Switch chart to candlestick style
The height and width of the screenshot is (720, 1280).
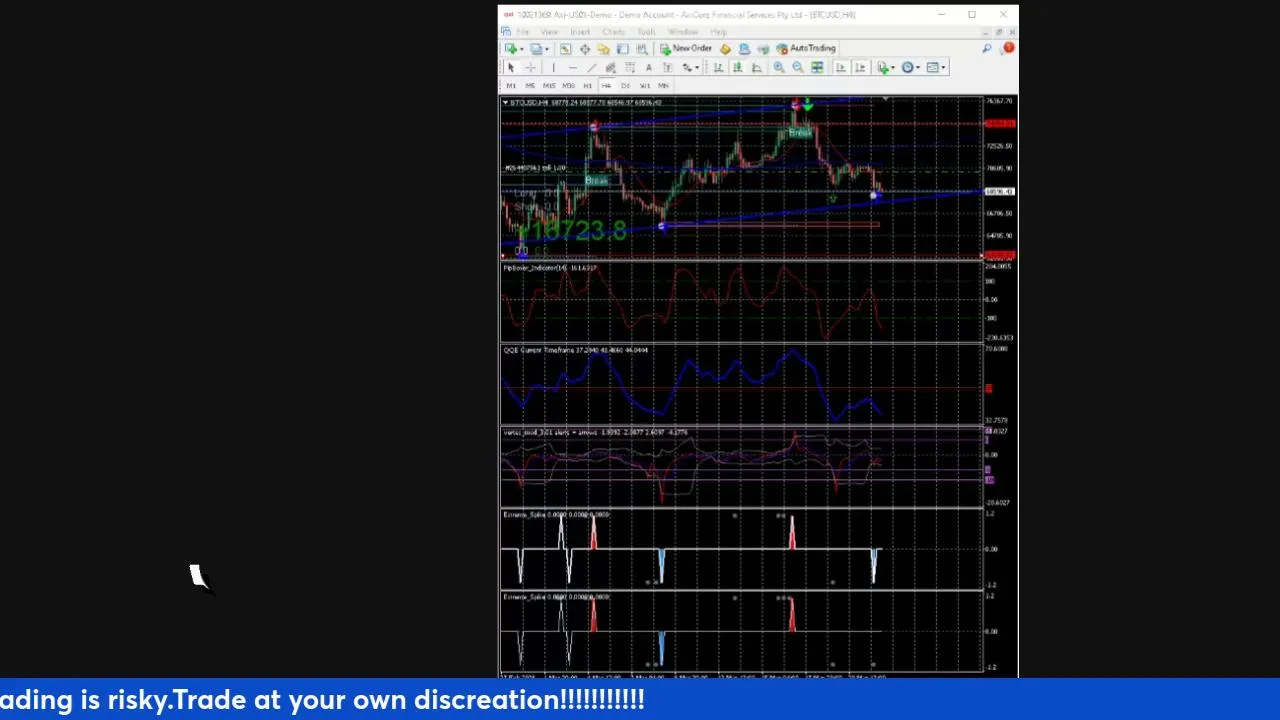coord(738,68)
